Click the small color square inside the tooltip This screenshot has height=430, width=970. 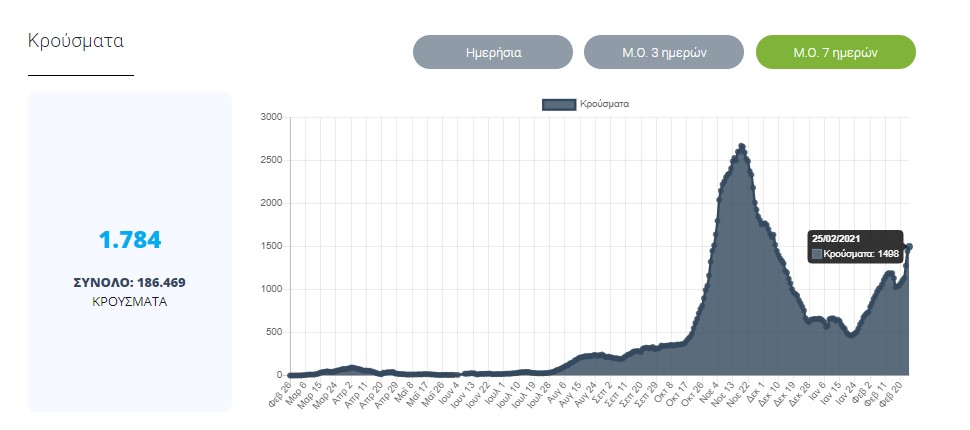(817, 255)
